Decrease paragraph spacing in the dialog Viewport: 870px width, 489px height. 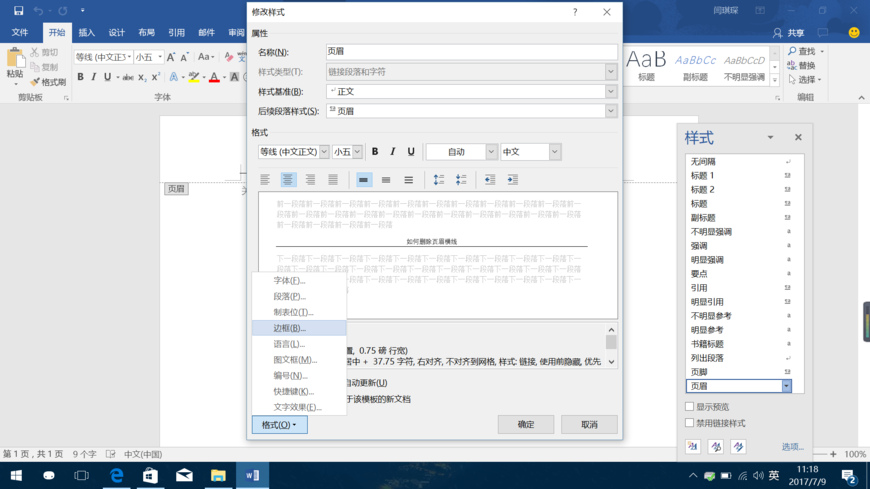coord(461,179)
